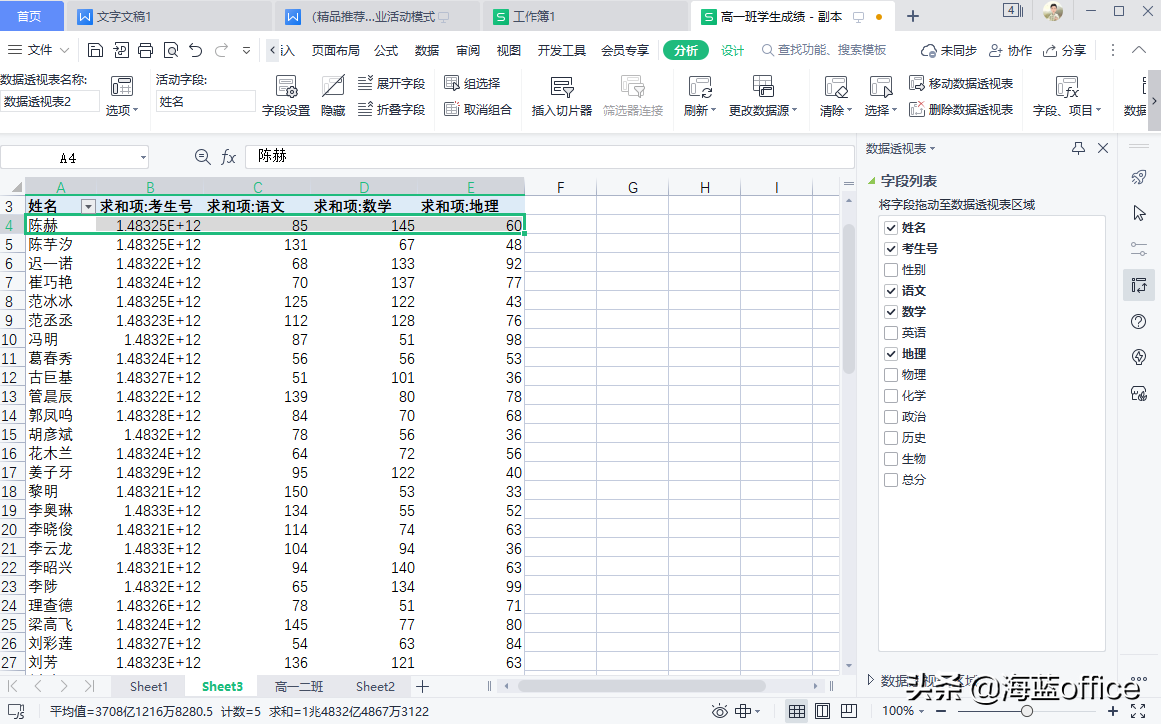
Task: Click the 隐藏 hide icon
Action: coord(333,96)
